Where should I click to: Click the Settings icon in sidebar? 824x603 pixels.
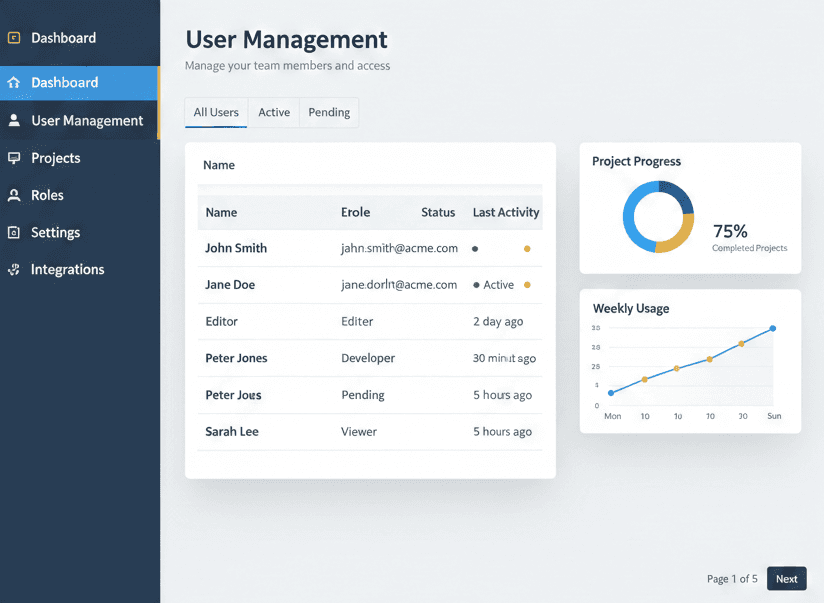click(x=14, y=233)
